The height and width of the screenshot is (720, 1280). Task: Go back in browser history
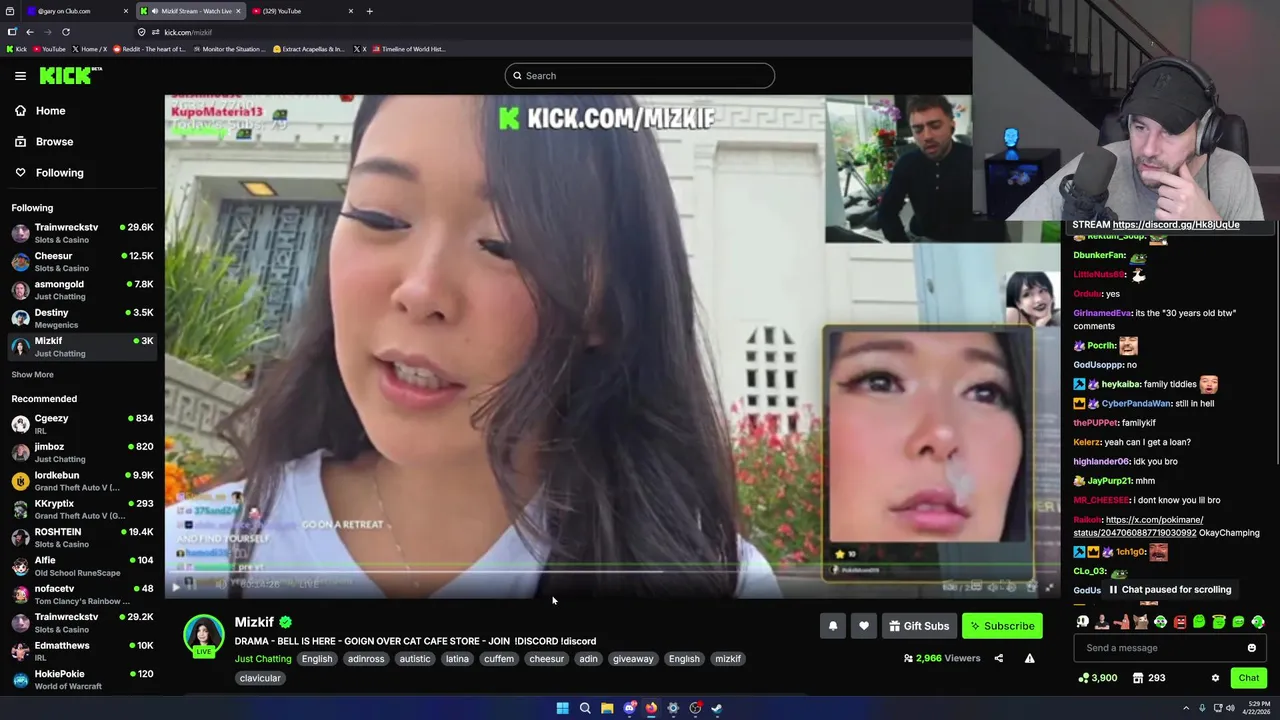point(29,32)
